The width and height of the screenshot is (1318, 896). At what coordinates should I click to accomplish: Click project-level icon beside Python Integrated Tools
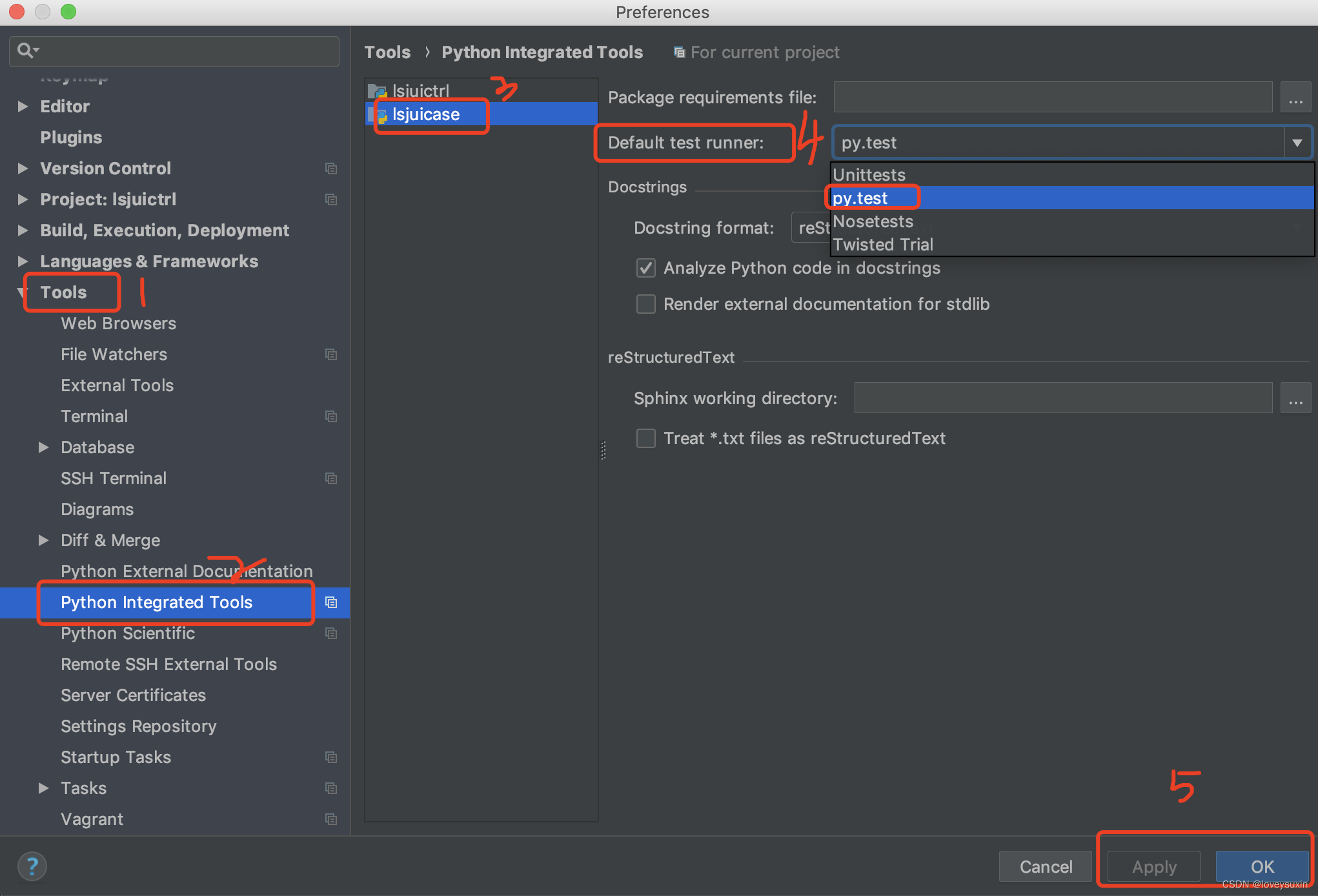331,602
